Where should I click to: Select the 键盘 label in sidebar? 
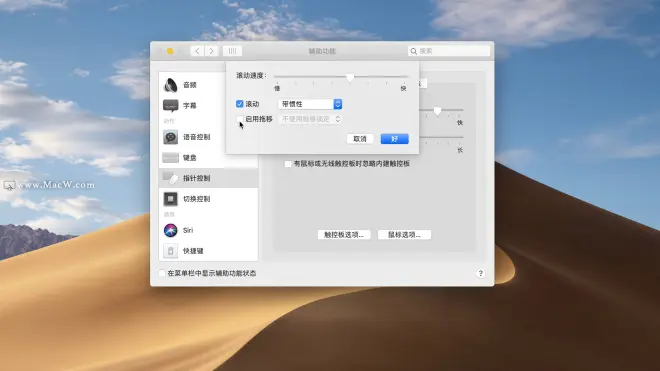pos(190,157)
